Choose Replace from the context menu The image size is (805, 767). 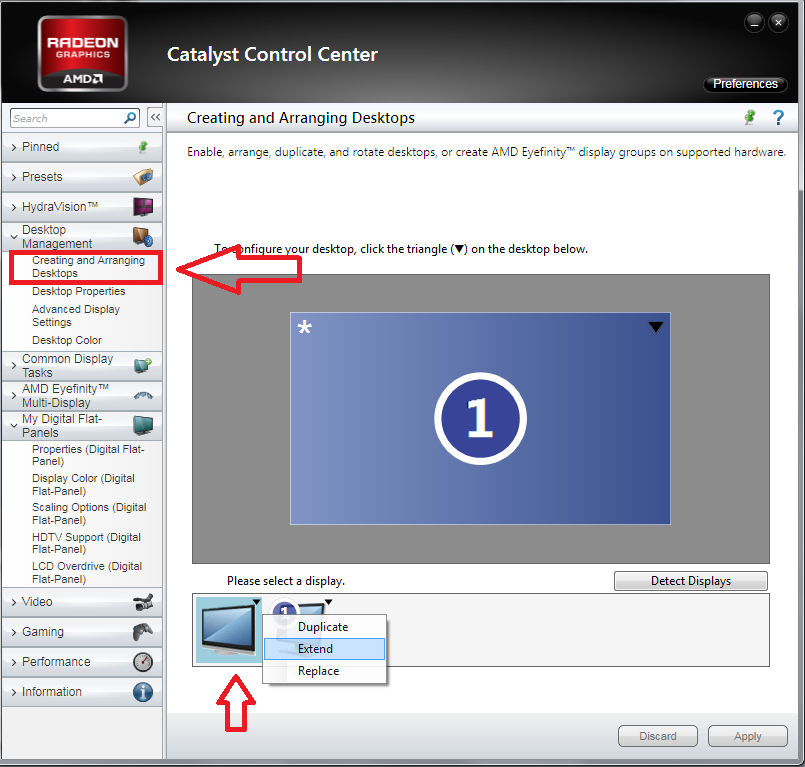324,671
